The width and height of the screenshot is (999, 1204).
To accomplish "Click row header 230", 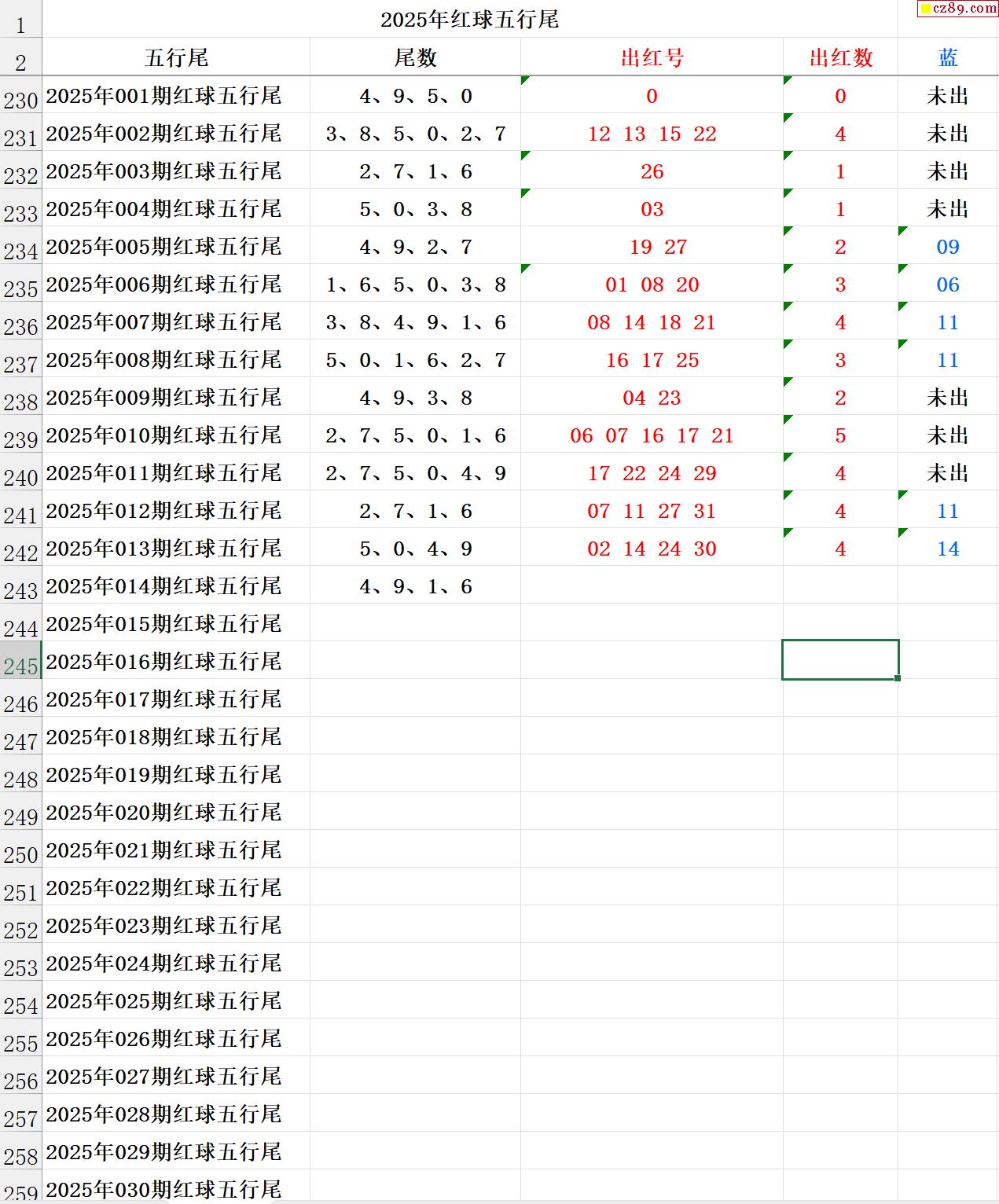I will tap(20, 101).
